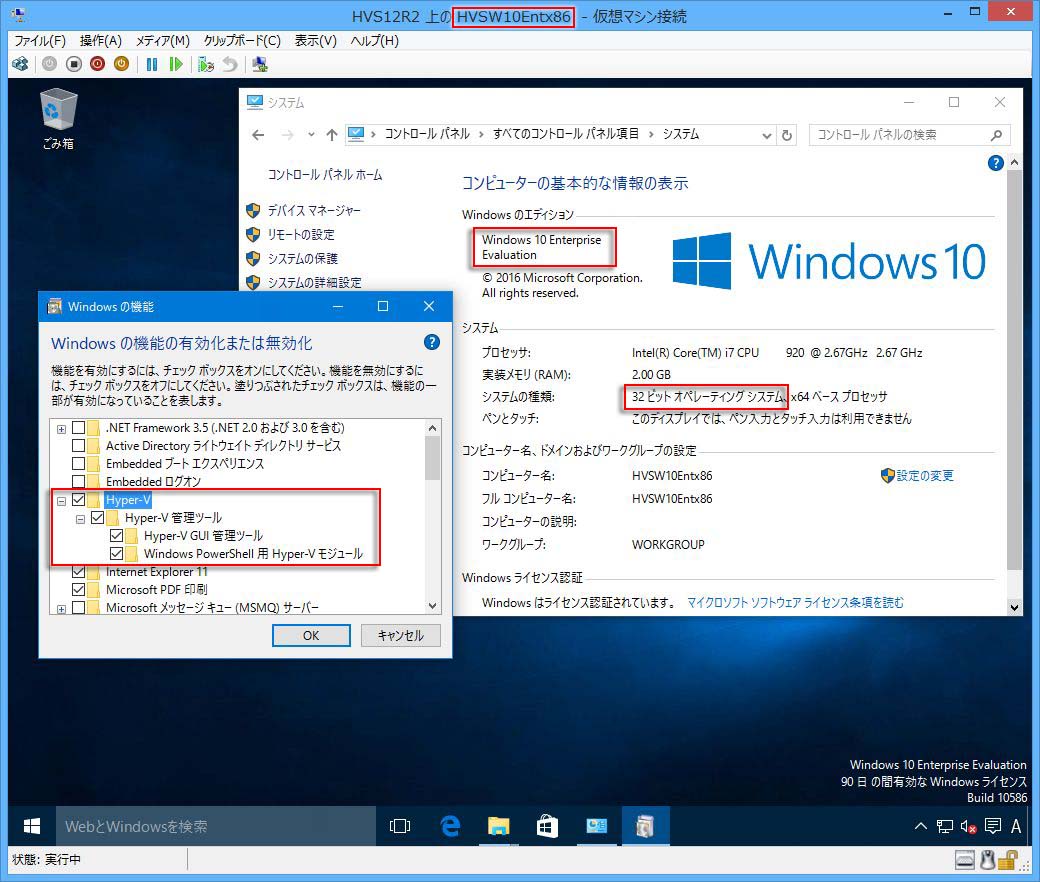Toggle .NET Framework 3.5 checkbox
1040x882 pixels.
click(x=78, y=428)
